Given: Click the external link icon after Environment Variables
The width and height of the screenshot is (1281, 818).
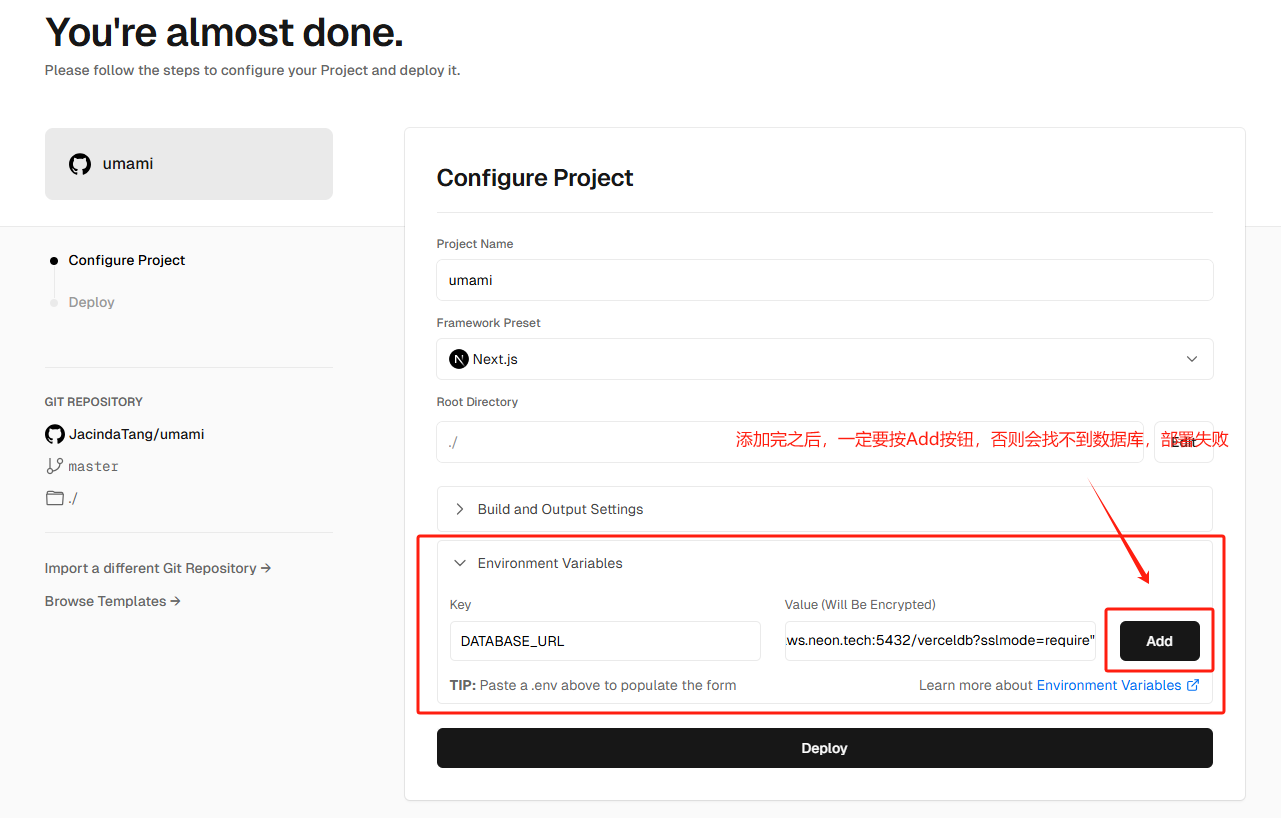Looking at the screenshot, I should click(x=1193, y=685).
